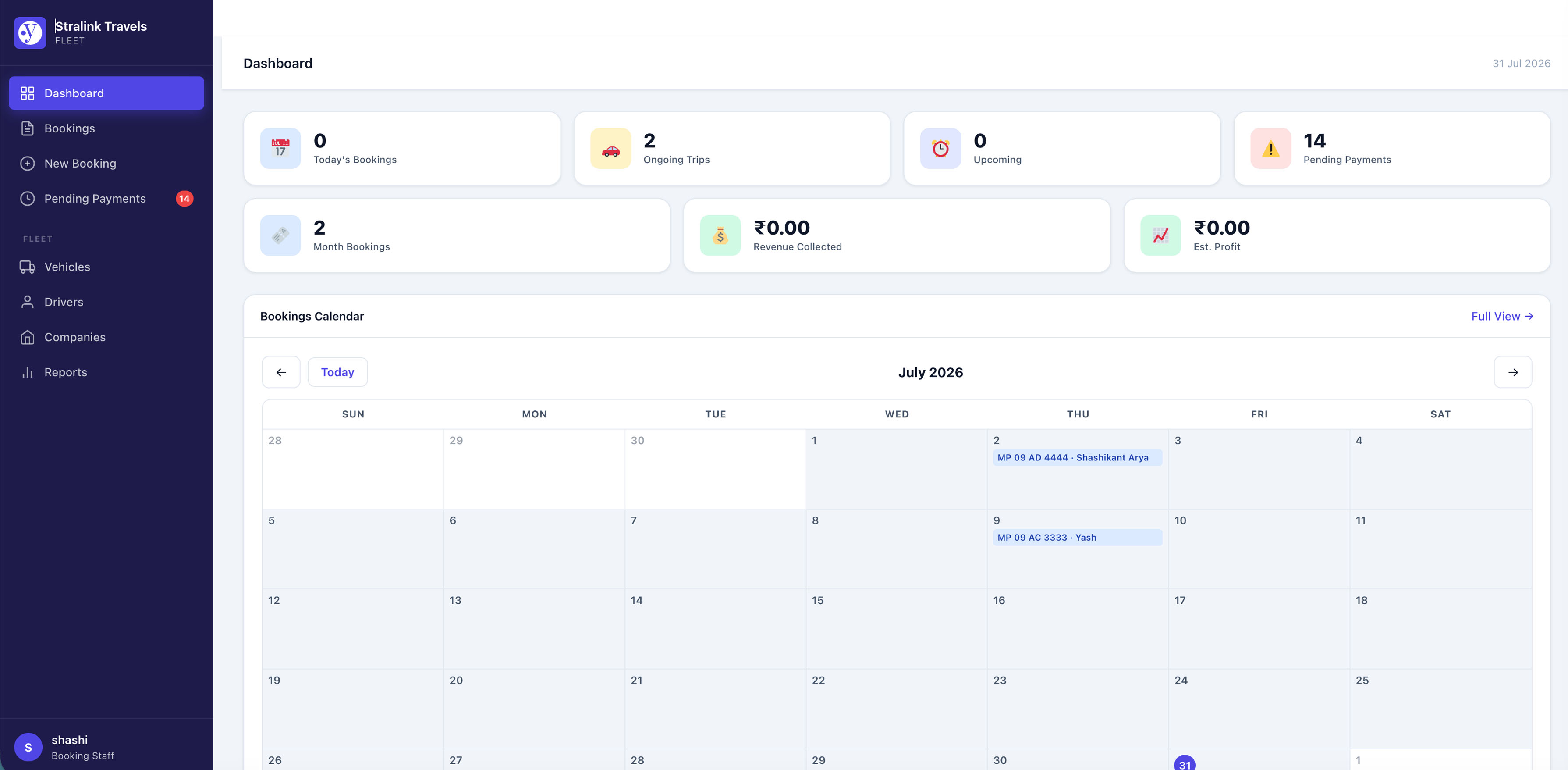Screen dimensions: 1568x770
Task: Open the MP 09 AD 4444 Shashikant Arya booking
Action: pos(1077,457)
